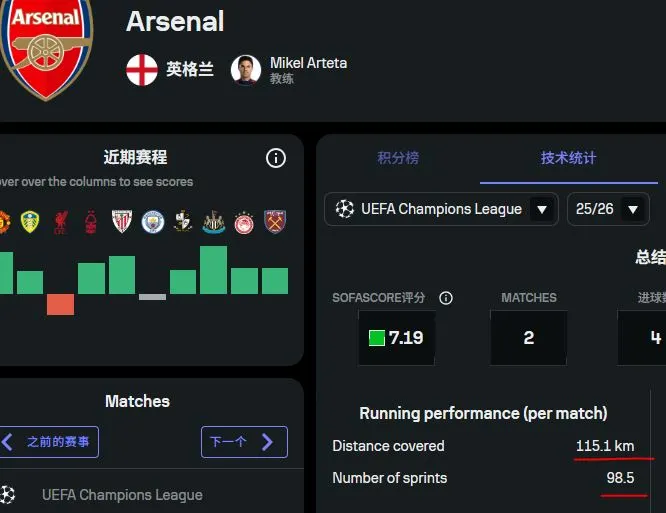The width and height of the screenshot is (666, 513).
Task: Click the 之前的赛事 previous matches button
Action: (x=49, y=441)
